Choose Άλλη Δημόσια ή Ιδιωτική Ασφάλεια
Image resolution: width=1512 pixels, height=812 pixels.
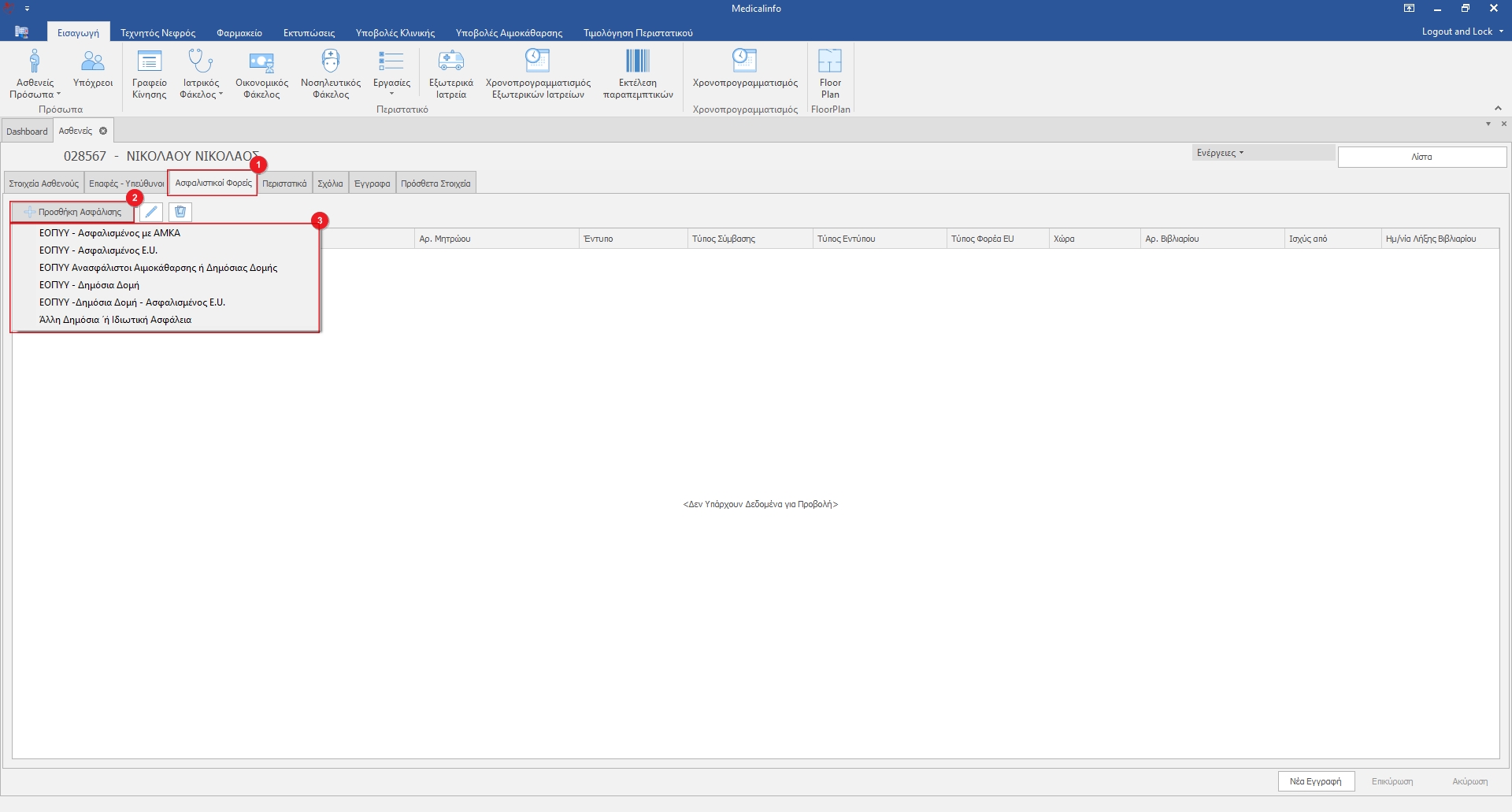coord(115,320)
